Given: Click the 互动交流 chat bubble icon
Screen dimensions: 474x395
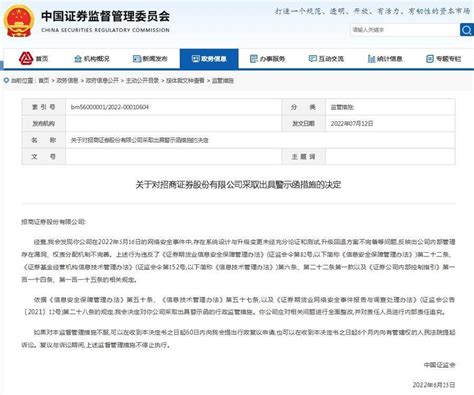Looking at the screenshot, I should (312, 59).
